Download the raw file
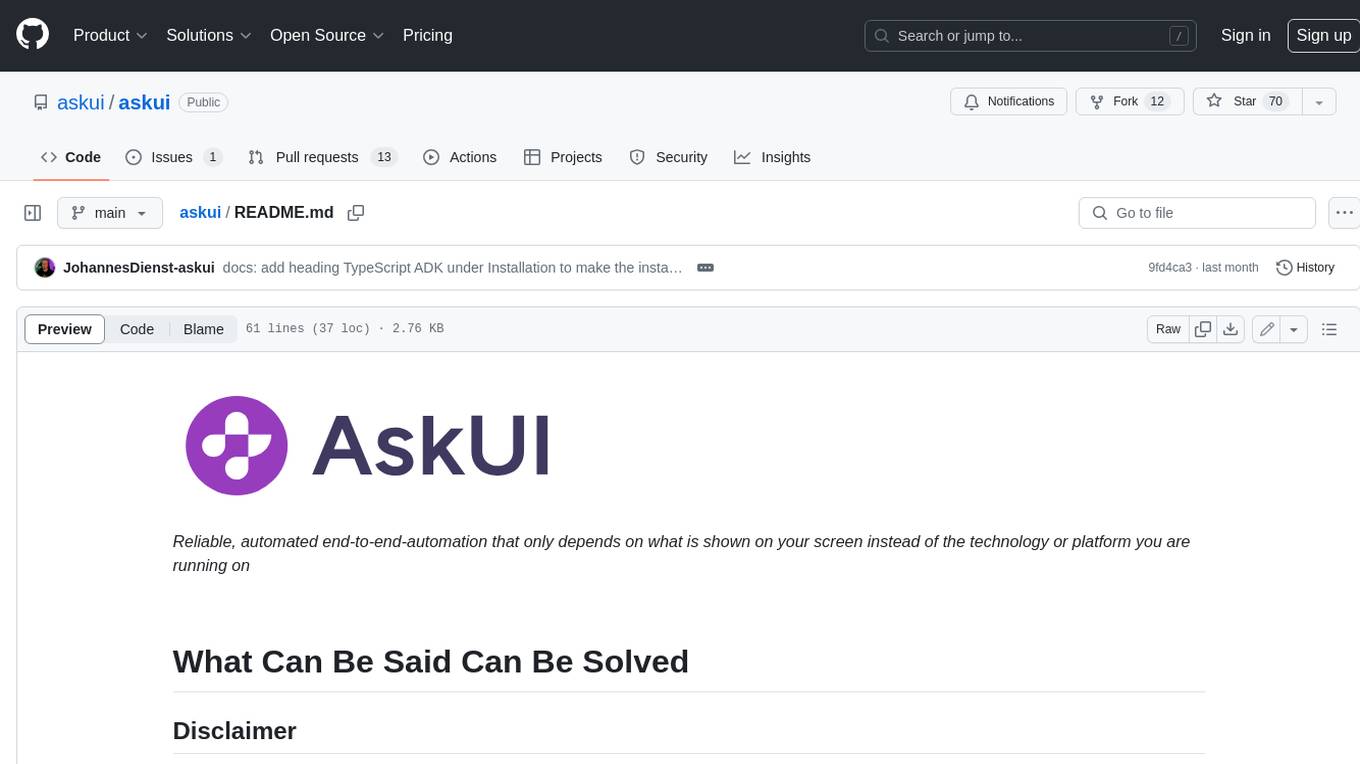The width and height of the screenshot is (1360, 764). point(1231,329)
